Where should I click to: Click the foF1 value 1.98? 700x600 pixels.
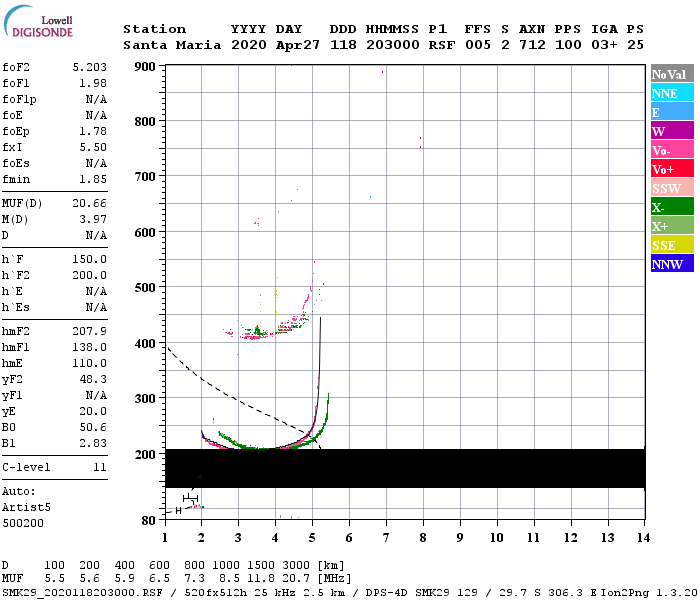coord(93,83)
